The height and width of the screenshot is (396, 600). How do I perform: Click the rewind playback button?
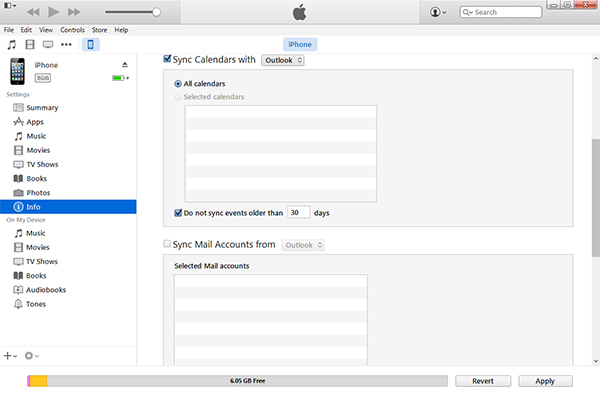33,12
